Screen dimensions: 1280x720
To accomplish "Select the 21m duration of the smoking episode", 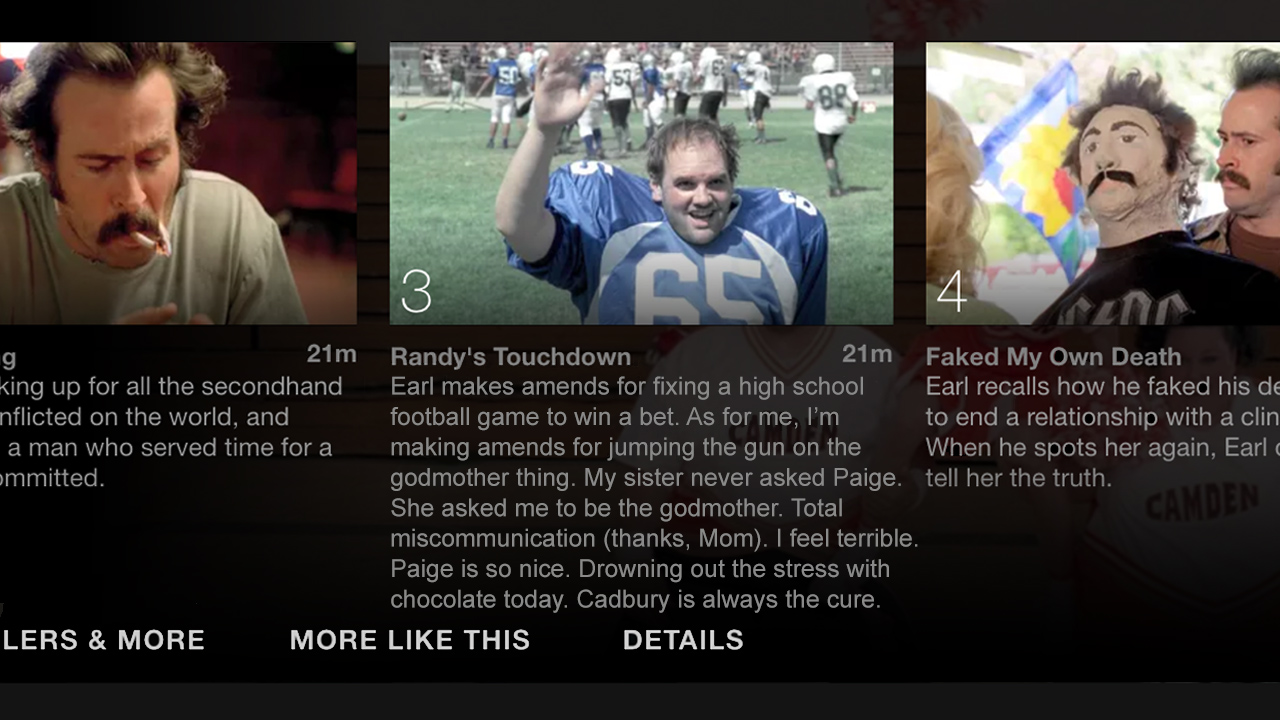I will click(x=331, y=354).
